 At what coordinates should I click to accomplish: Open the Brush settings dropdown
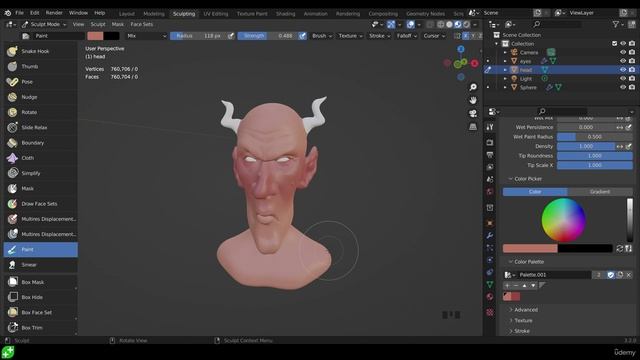coord(322,36)
